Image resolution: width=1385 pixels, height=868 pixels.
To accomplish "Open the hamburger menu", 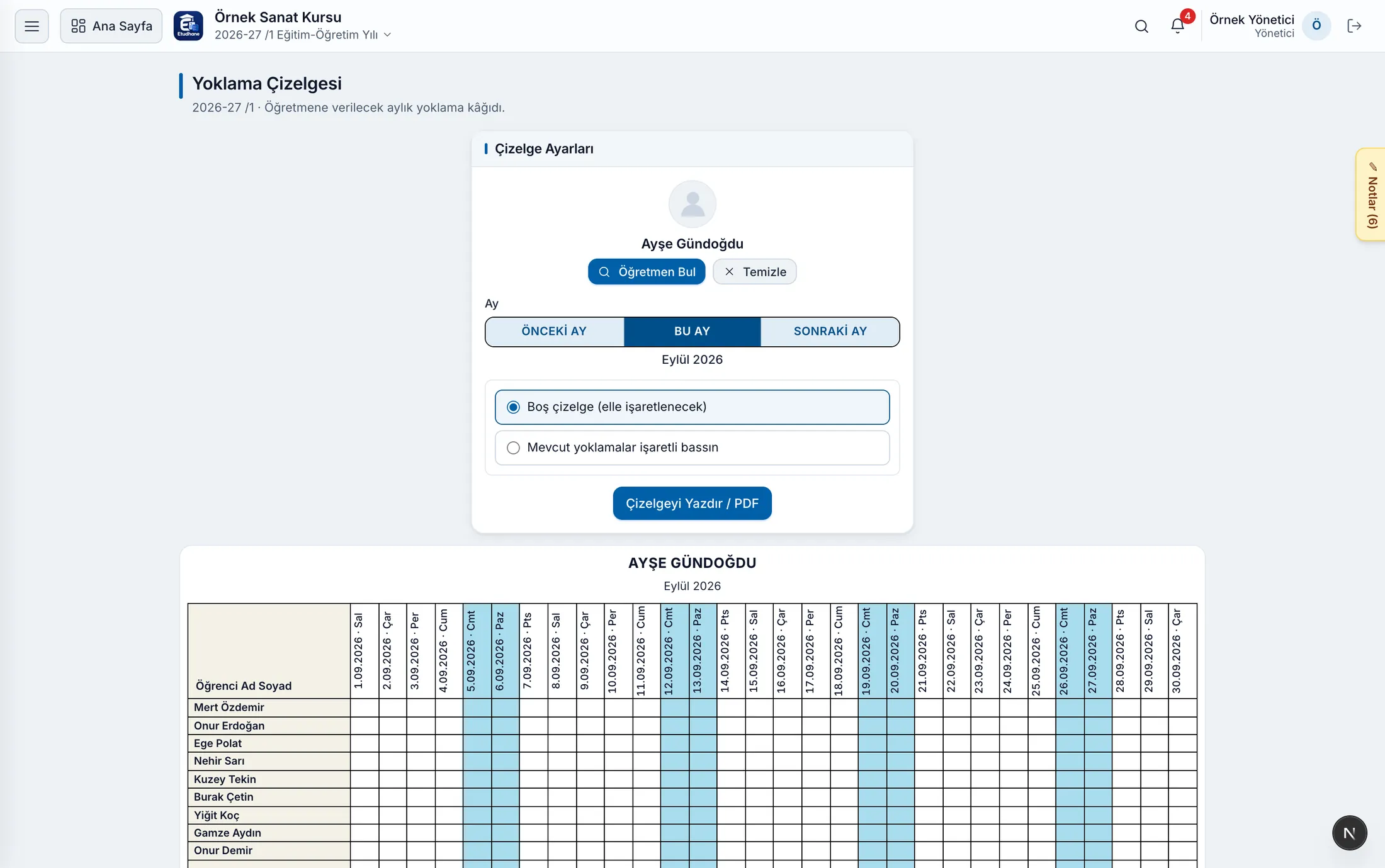I will tap(31, 26).
